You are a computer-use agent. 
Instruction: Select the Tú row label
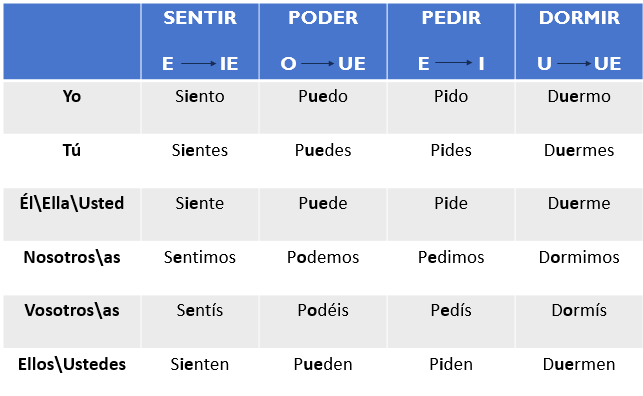(x=72, y=150)
